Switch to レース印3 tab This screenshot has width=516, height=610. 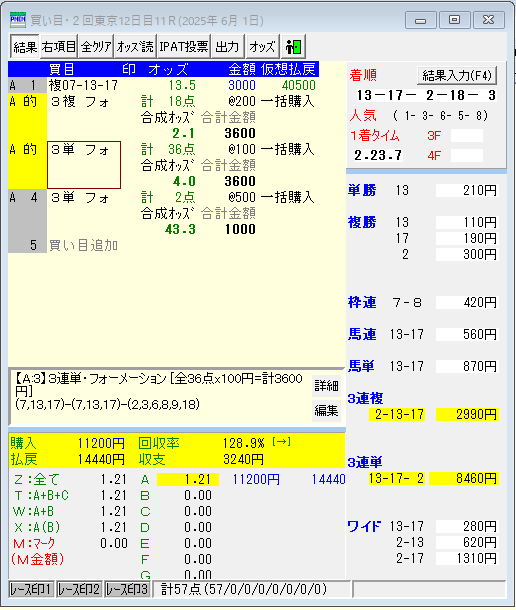point(127,589)
